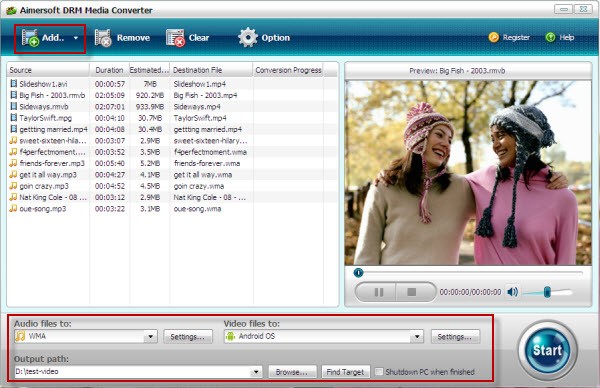Click the Find Target button
The height and width of the screenshot is (388, 600).
tap(346, 372)
